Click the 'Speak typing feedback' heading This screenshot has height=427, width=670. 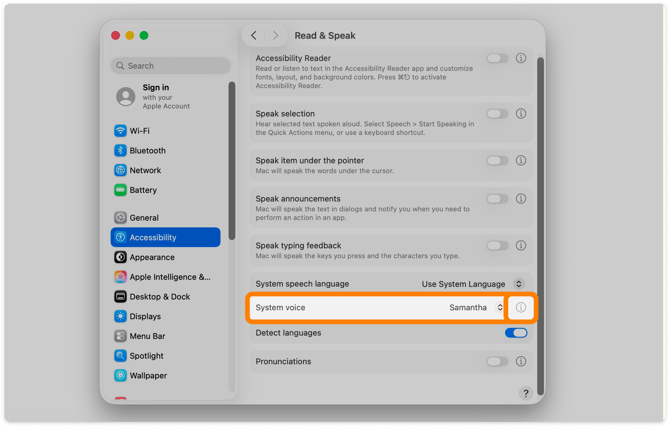coord(298,245)
